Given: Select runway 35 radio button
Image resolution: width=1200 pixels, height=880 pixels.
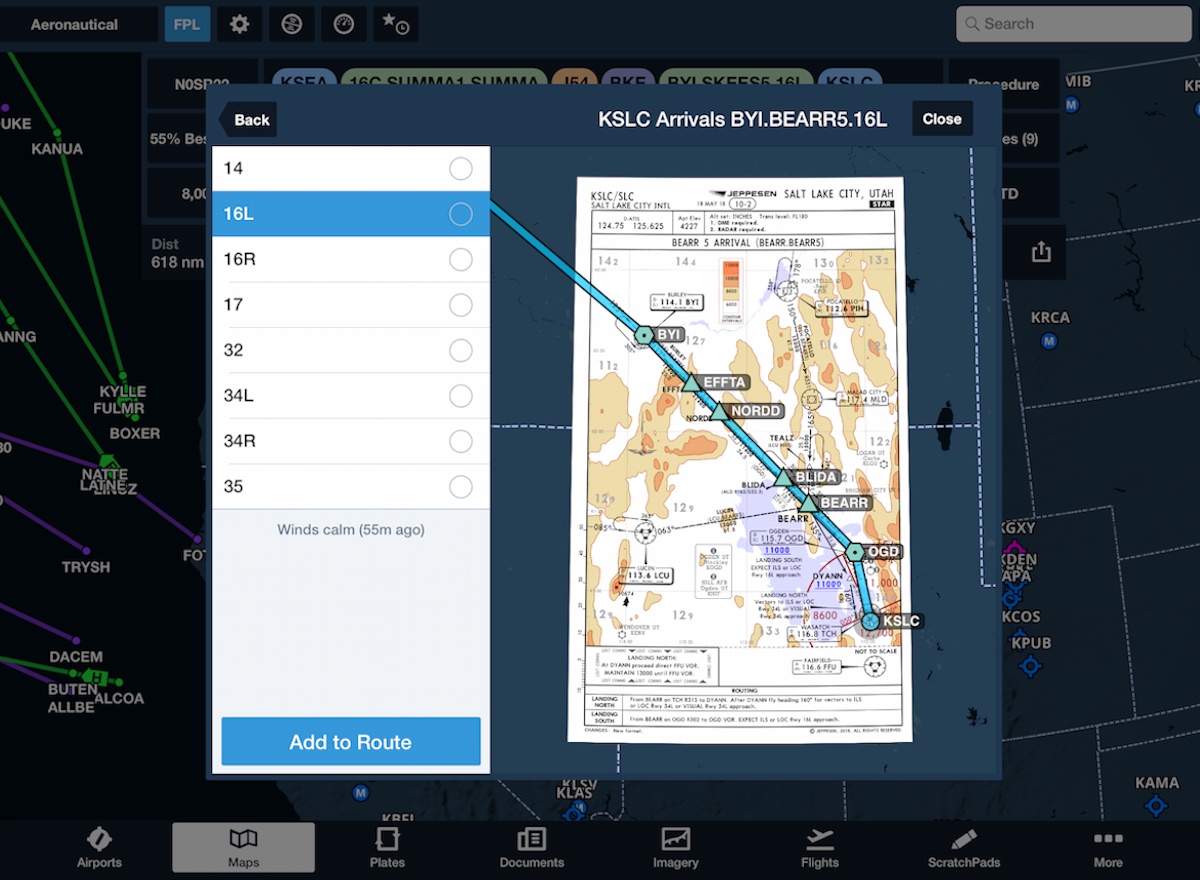Looking at the screenshot, I should coord(461,487).
